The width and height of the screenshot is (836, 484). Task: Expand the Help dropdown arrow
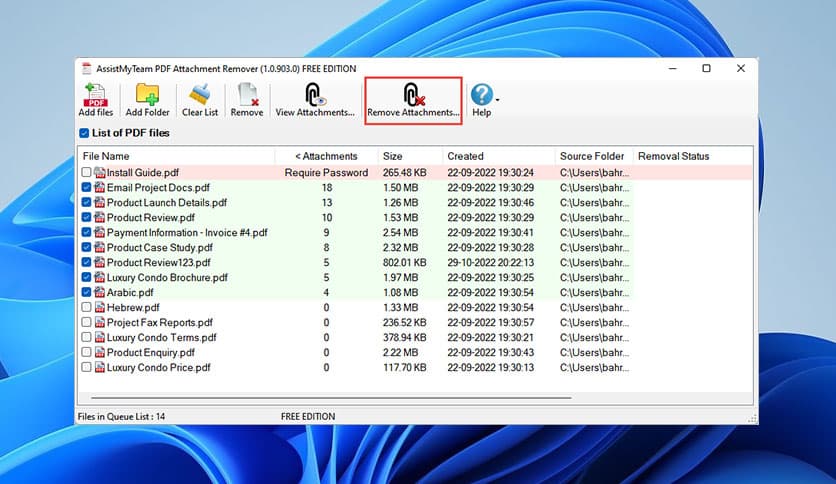(497, 100)
